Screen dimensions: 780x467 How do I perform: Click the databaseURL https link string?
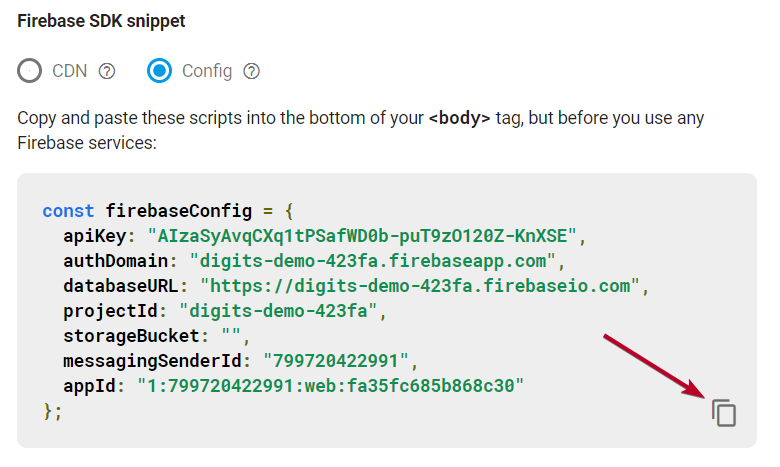420,286
